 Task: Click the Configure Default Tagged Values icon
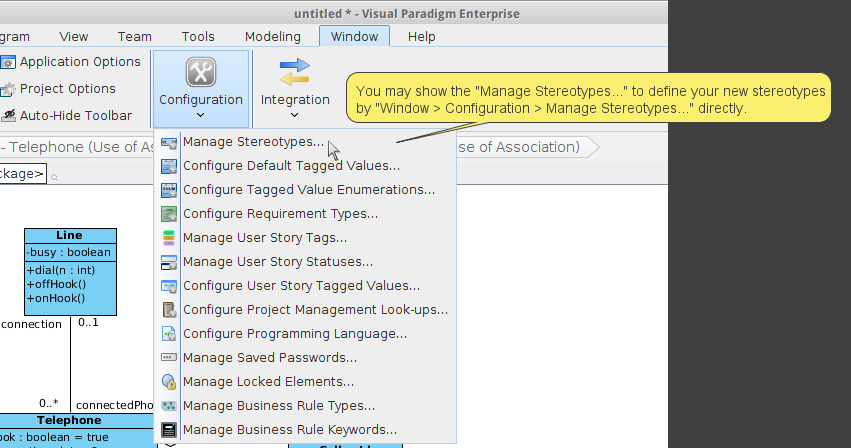(x=169, y=166)
